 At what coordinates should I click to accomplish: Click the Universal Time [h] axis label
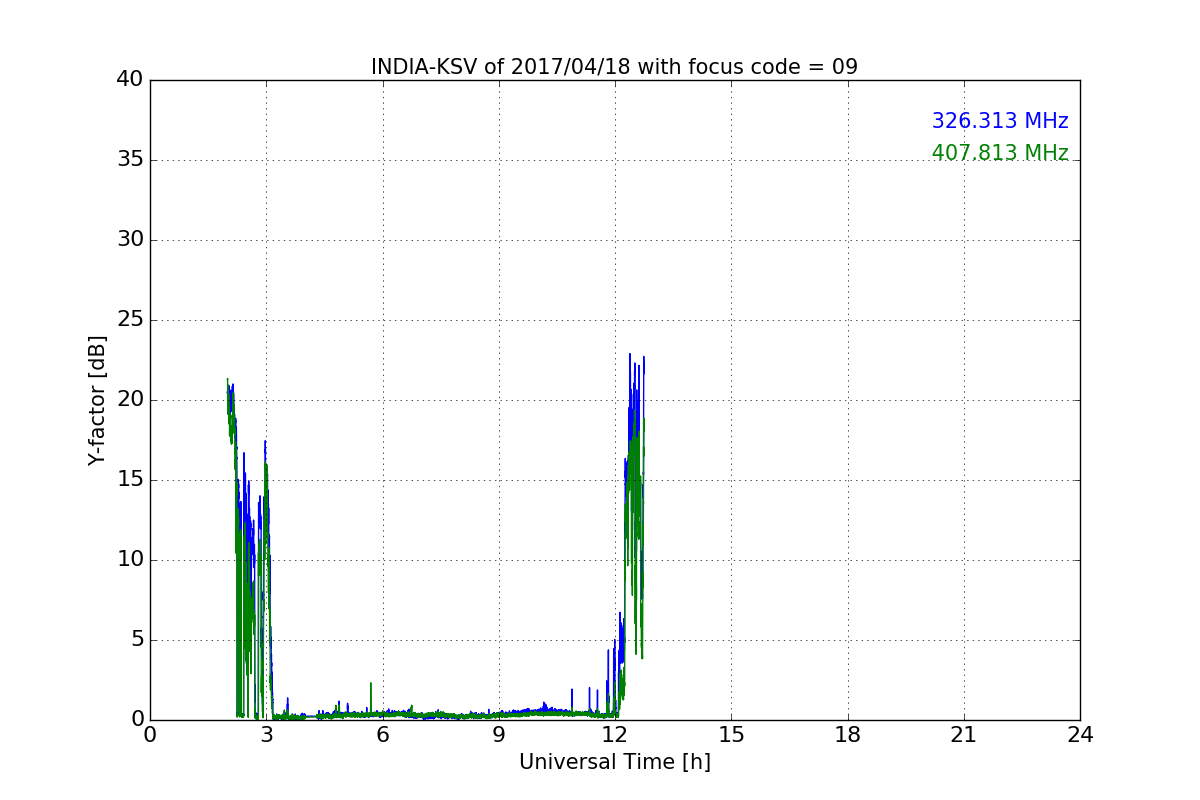615,762
